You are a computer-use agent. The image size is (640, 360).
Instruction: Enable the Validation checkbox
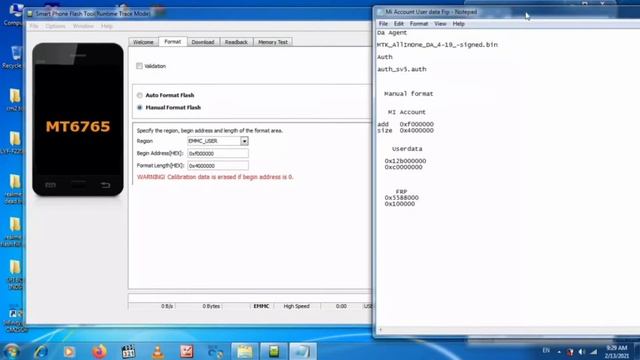tap(140, 66)
